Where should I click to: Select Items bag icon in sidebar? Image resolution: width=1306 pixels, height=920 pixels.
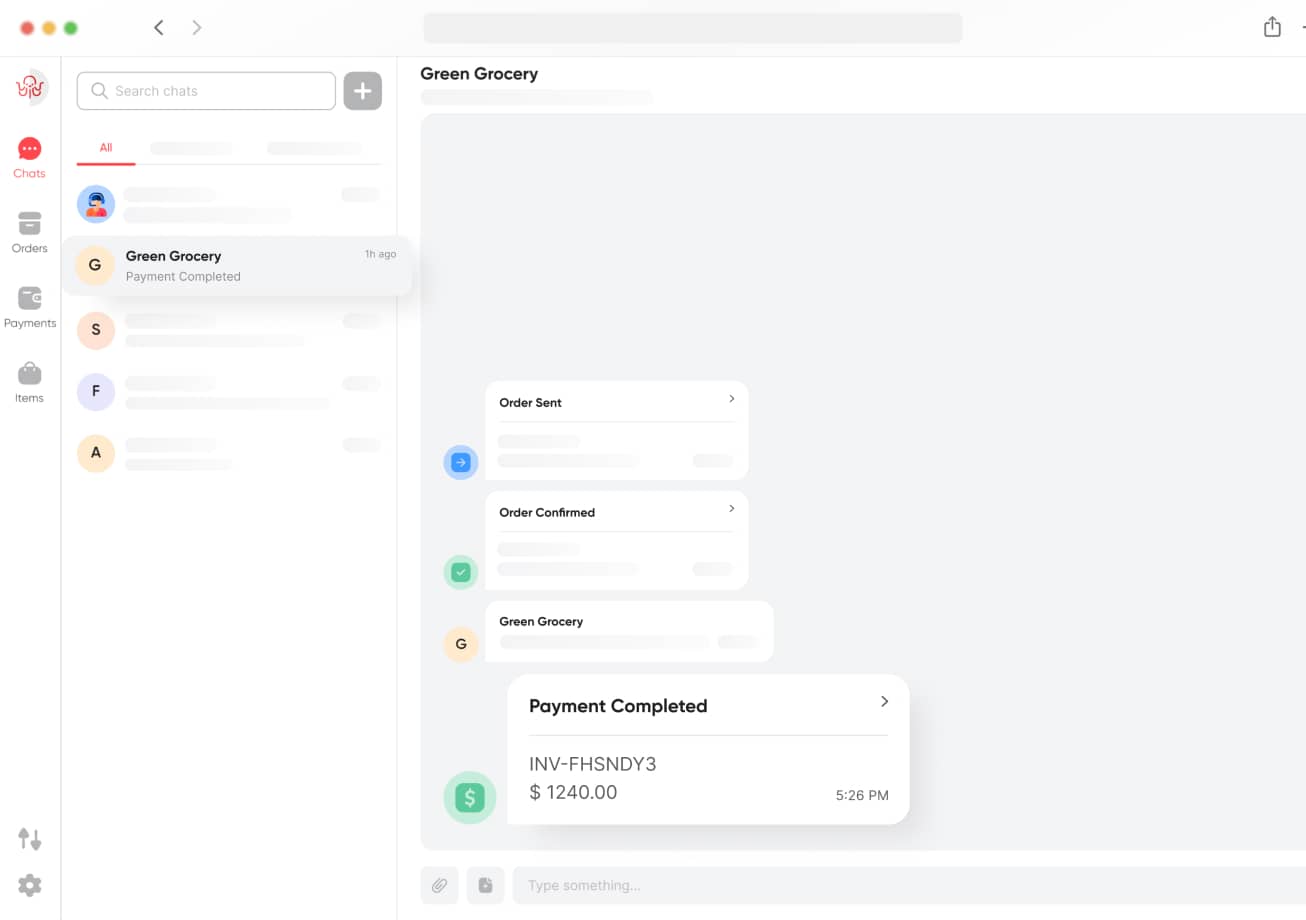[29, 381]
